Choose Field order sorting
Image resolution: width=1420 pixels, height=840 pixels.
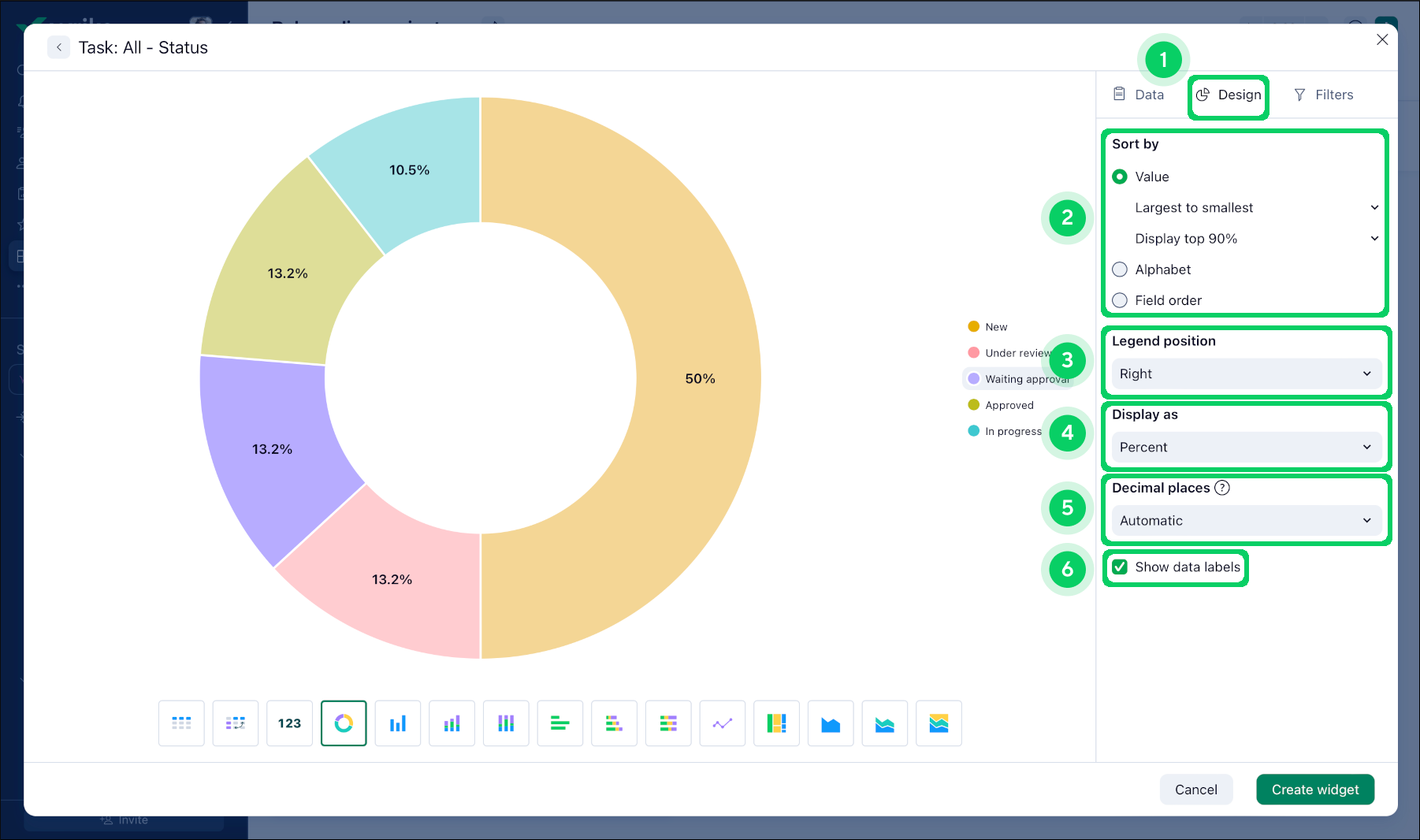[1120, 300]
